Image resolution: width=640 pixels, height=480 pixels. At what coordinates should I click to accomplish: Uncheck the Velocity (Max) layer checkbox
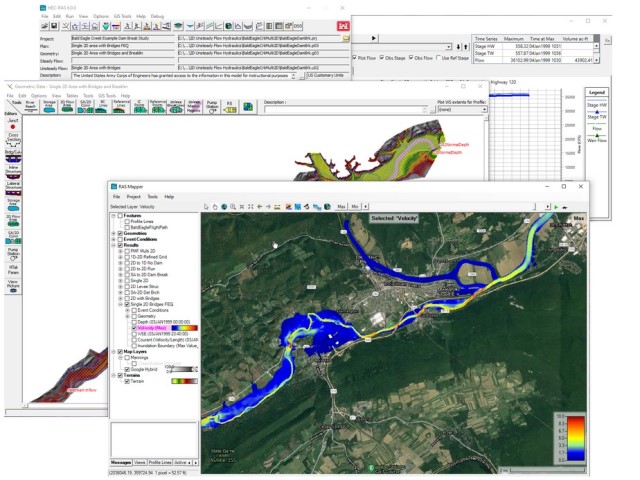click(134, 328)
